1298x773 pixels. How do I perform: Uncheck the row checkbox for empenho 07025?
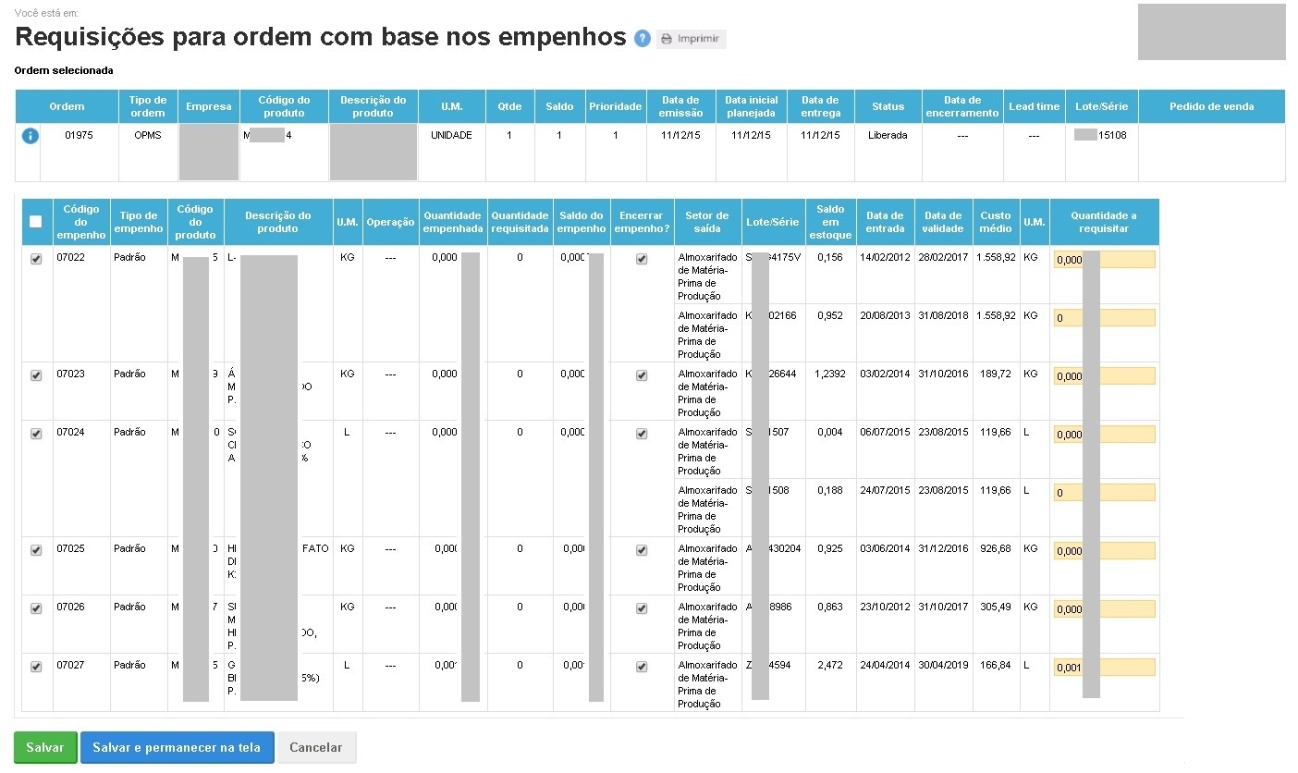(x=36, y=550)
